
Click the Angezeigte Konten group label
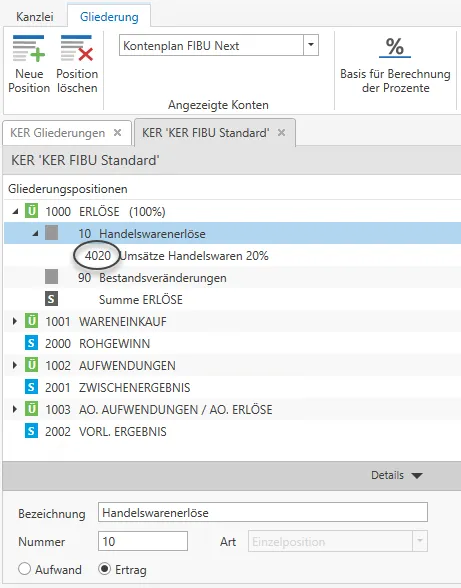click(218, 105)
